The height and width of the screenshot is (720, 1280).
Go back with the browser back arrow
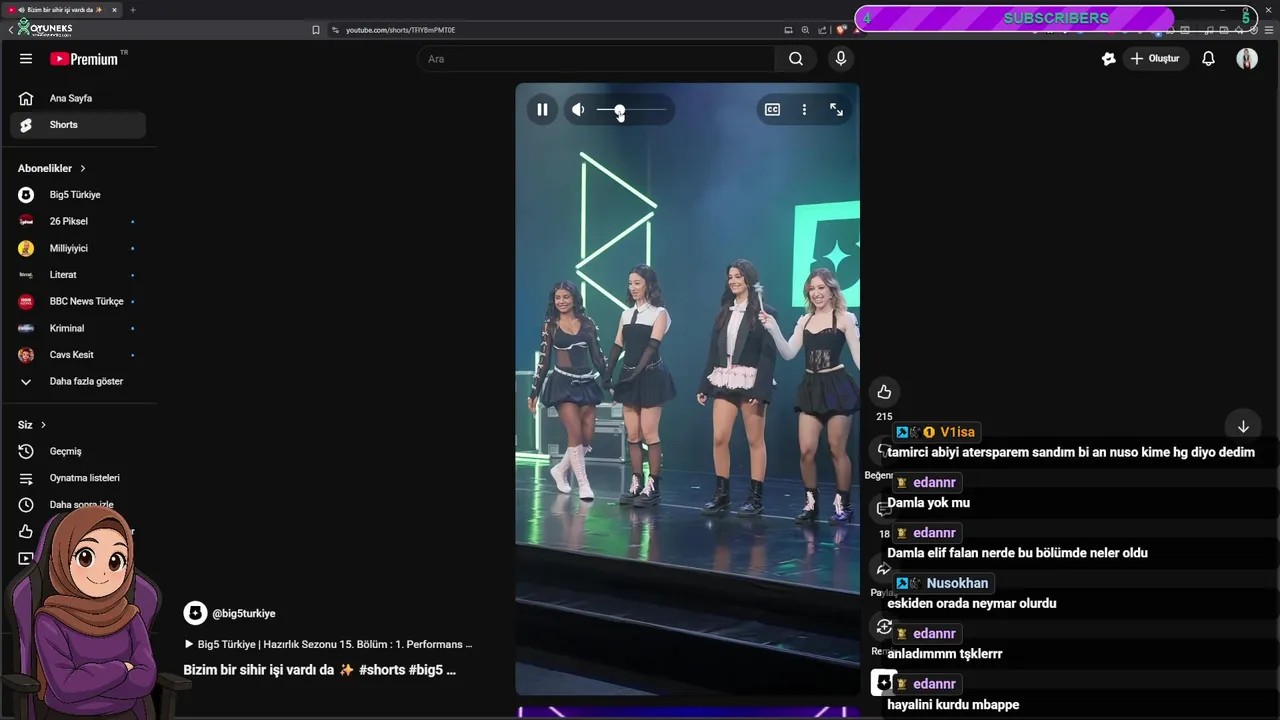10,30
